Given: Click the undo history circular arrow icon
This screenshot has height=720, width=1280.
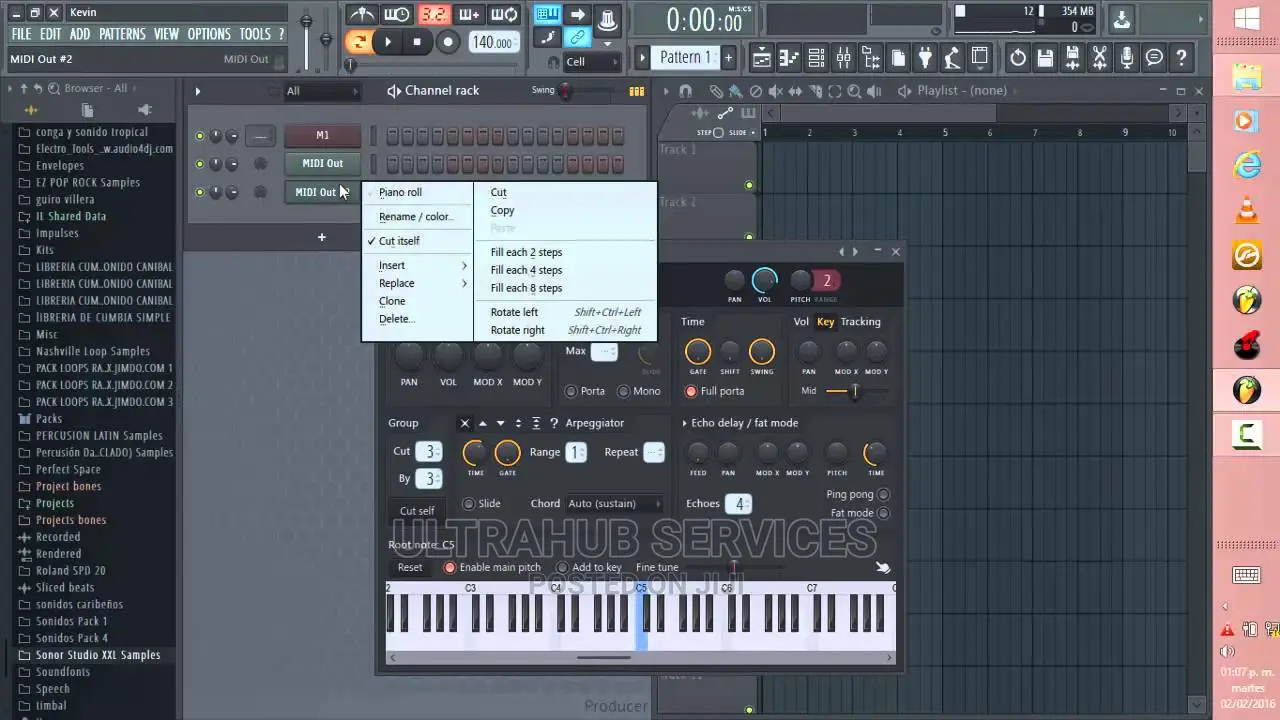Looking at the screenshot, I should coord(1018,58).
